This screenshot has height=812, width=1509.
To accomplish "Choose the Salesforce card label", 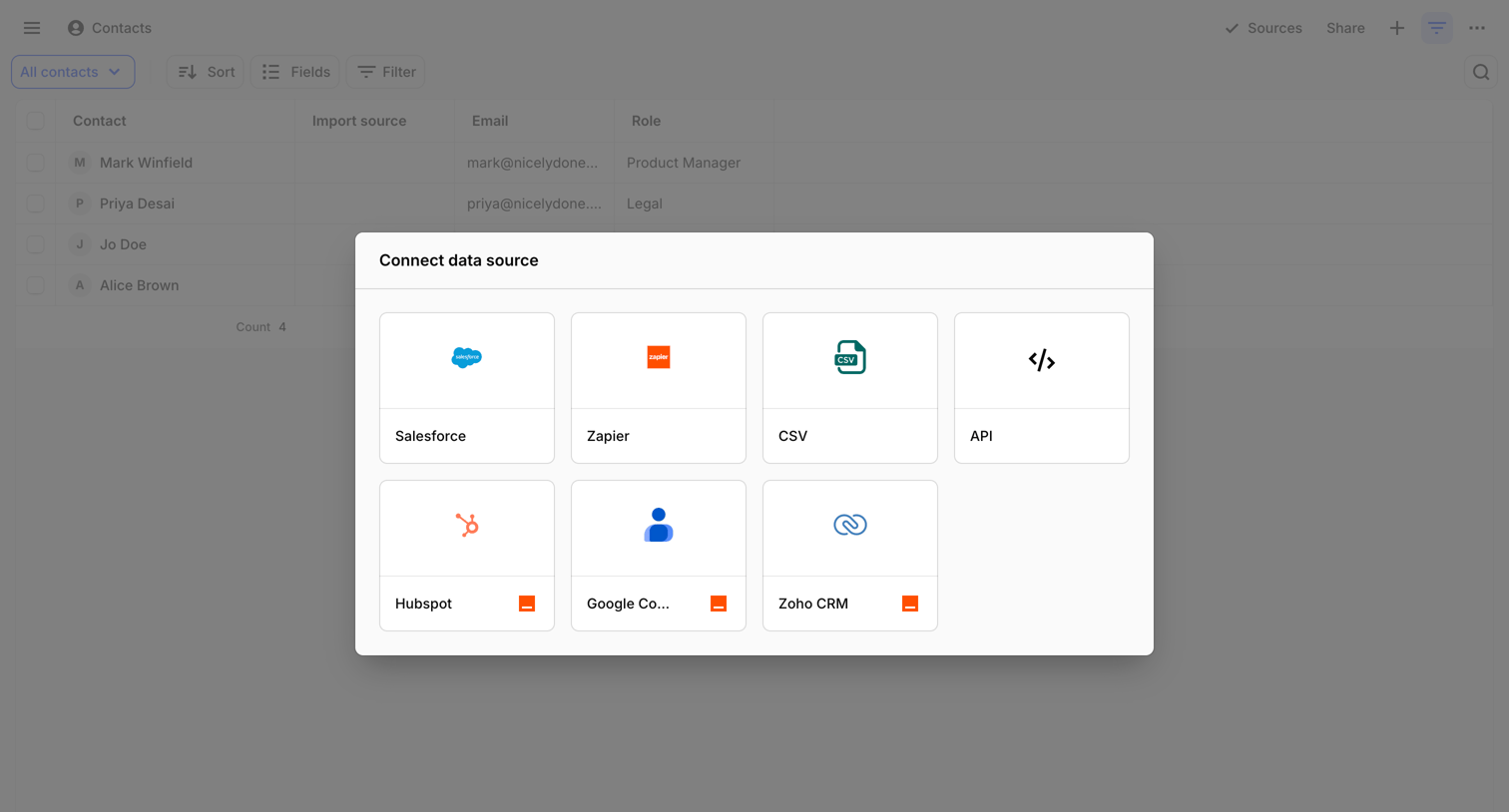I will click(x=430, y=436).
